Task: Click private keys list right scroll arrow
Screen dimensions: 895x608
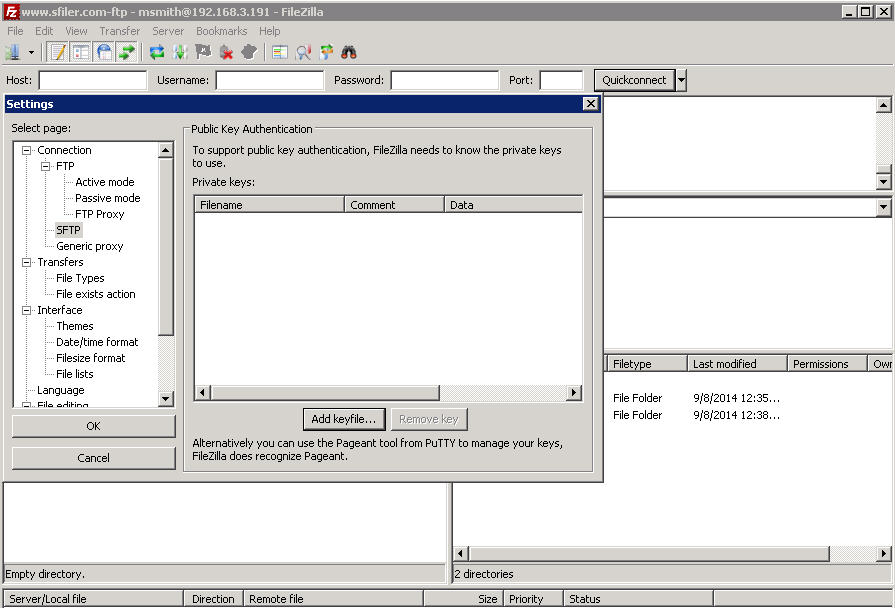Action: click(574, 392)
